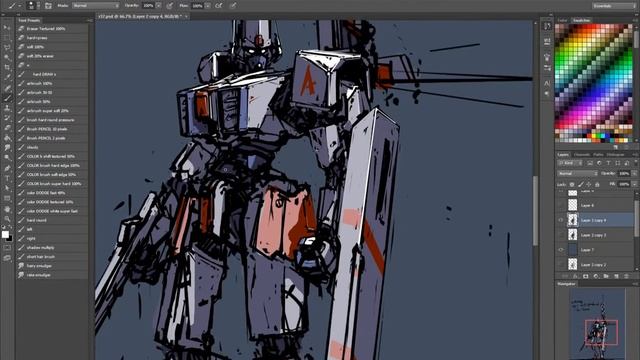Toggle the Brush panel icon

click(48, 5)
